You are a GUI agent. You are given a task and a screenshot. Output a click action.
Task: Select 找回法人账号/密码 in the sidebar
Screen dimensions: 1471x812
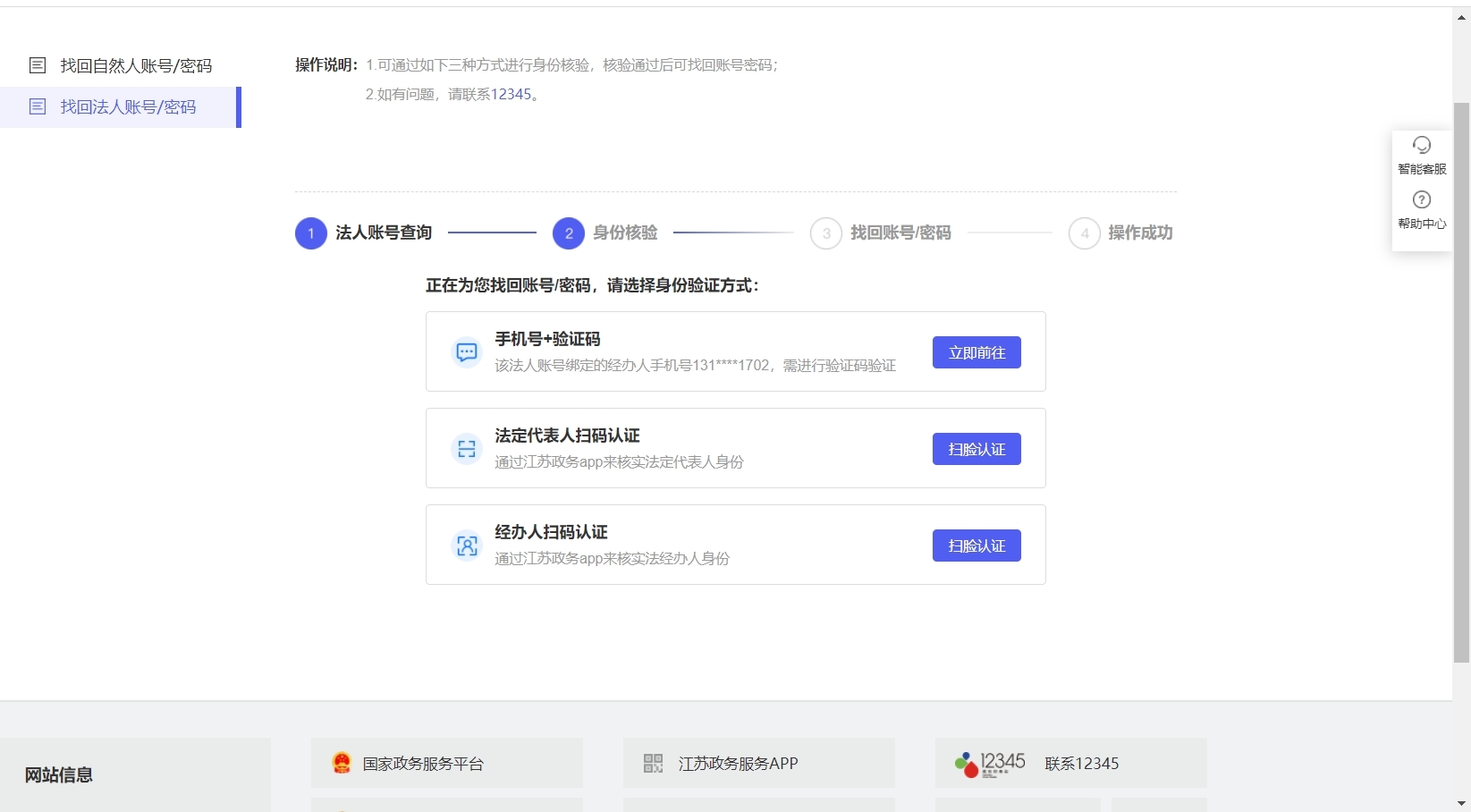(128, 107)
